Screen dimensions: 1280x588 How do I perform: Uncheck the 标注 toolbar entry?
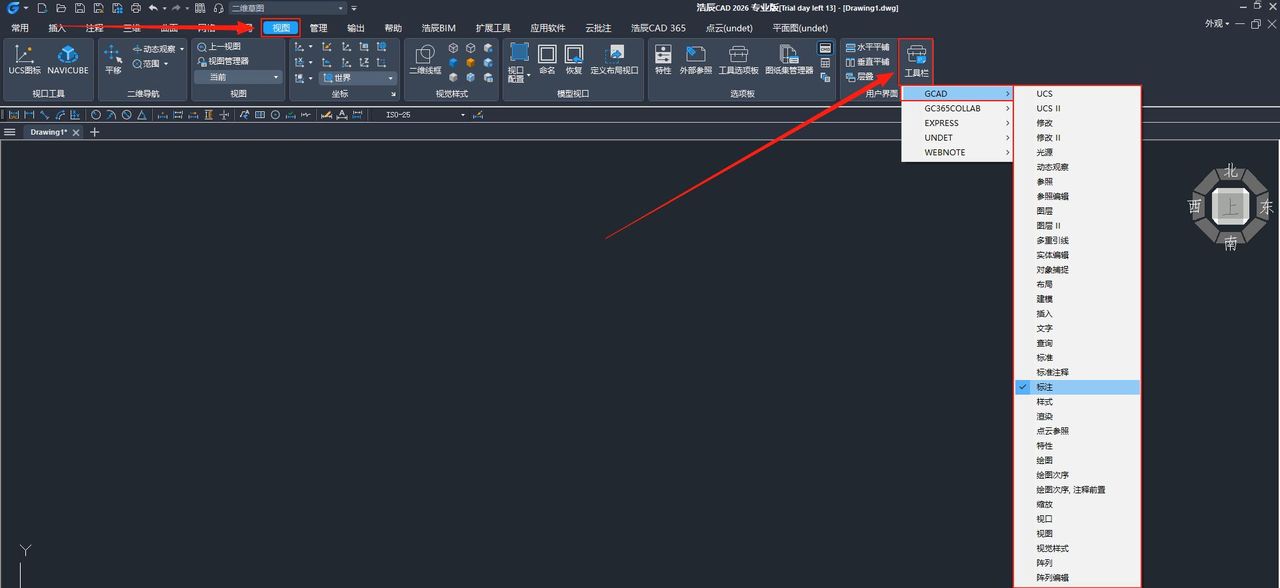(1078, 387)
